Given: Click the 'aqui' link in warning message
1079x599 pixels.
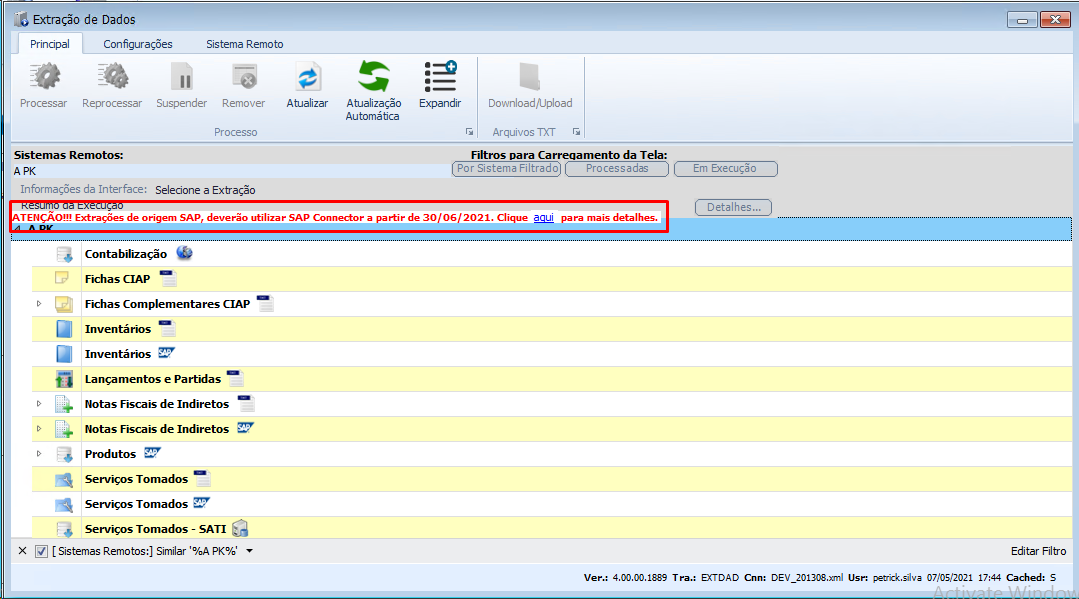Looking at the screenshot, I should click(x=544, y=218).
